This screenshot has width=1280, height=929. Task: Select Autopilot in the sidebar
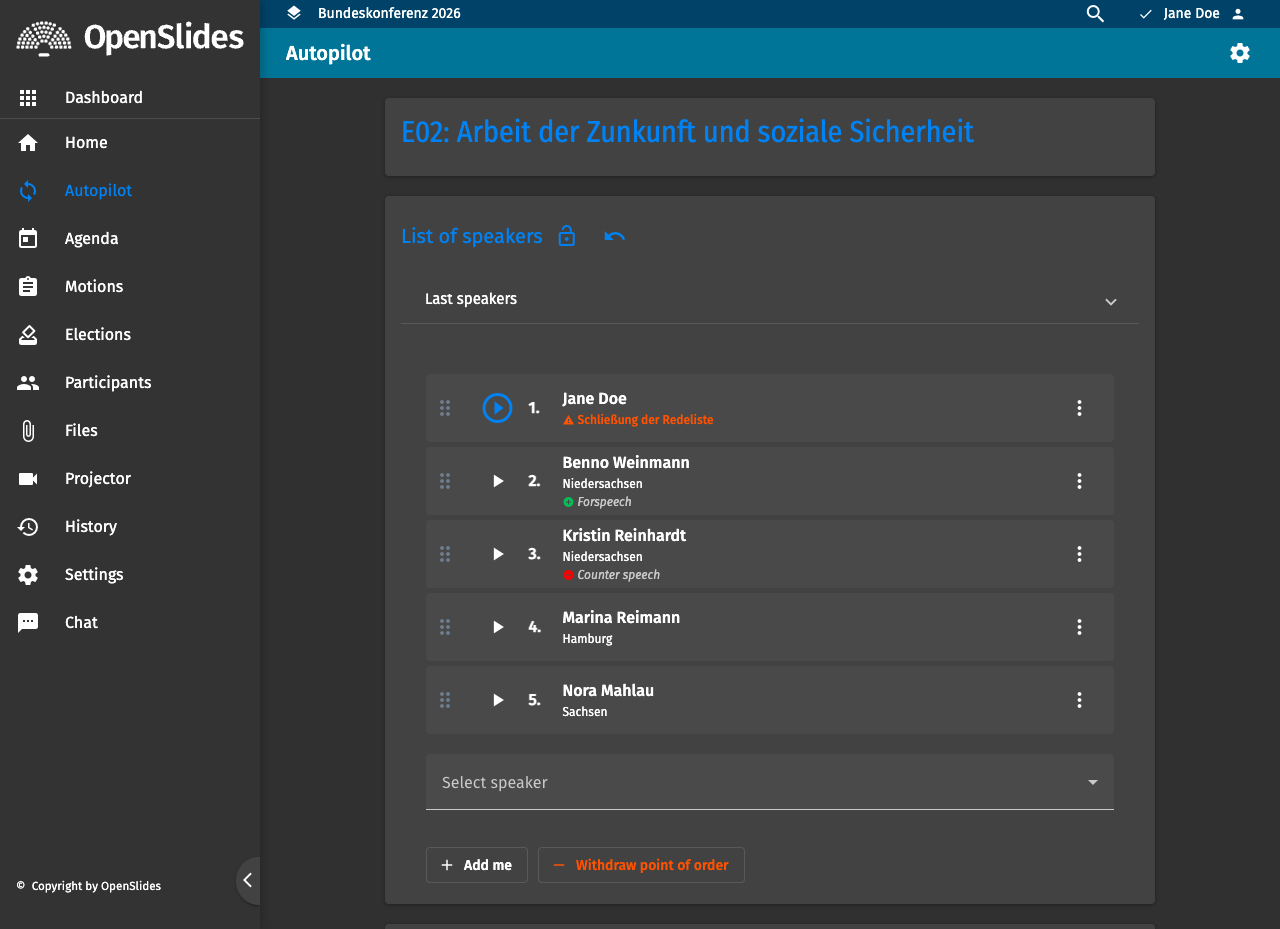coord(130,191)
